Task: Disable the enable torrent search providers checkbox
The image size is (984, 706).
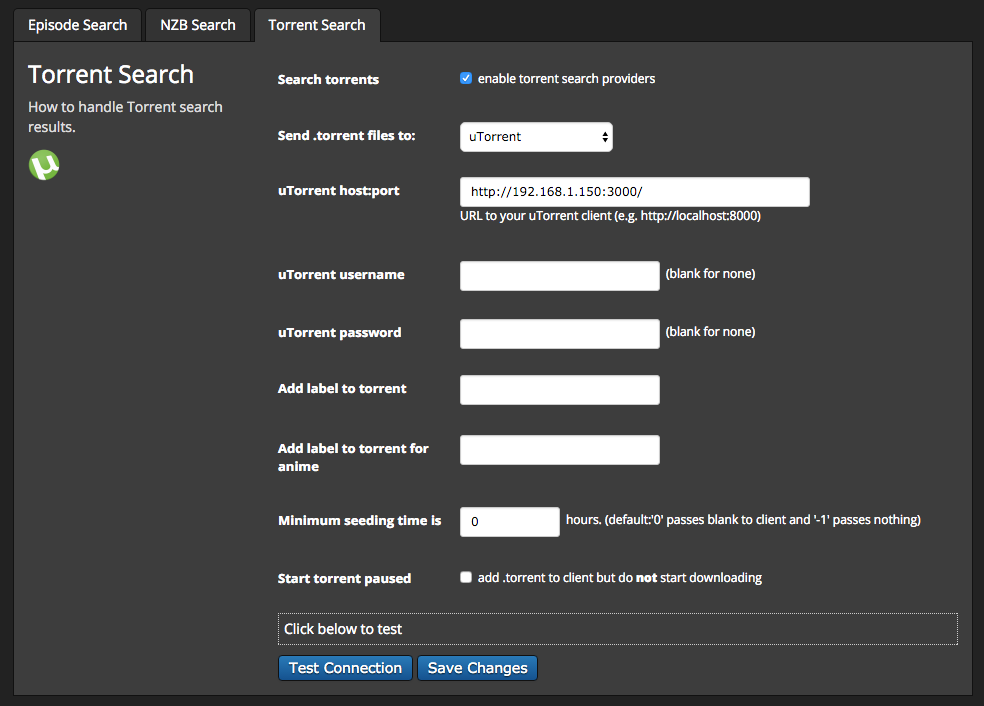Action: (466, 78)
